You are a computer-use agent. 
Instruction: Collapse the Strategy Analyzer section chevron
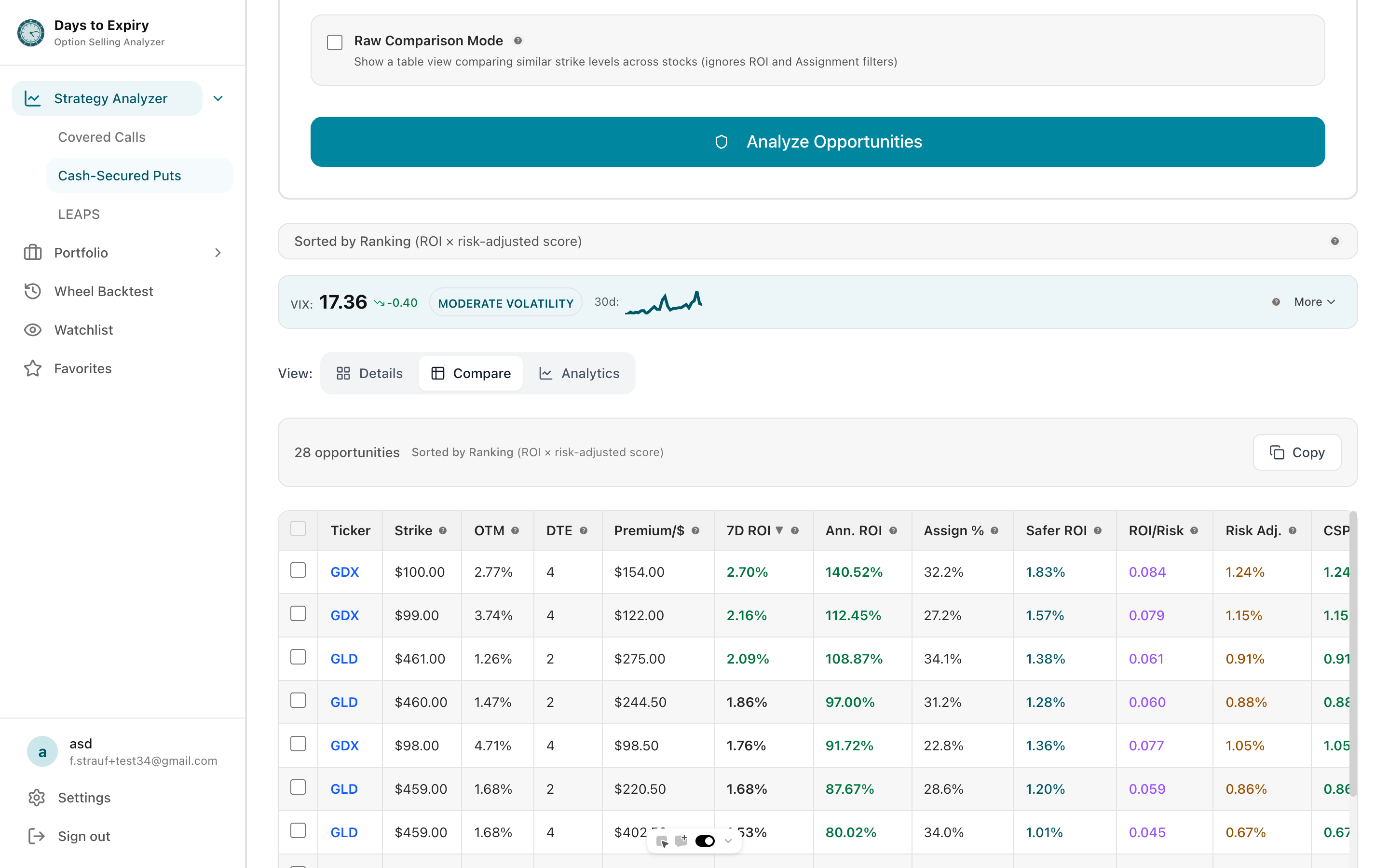pos(218,98)
